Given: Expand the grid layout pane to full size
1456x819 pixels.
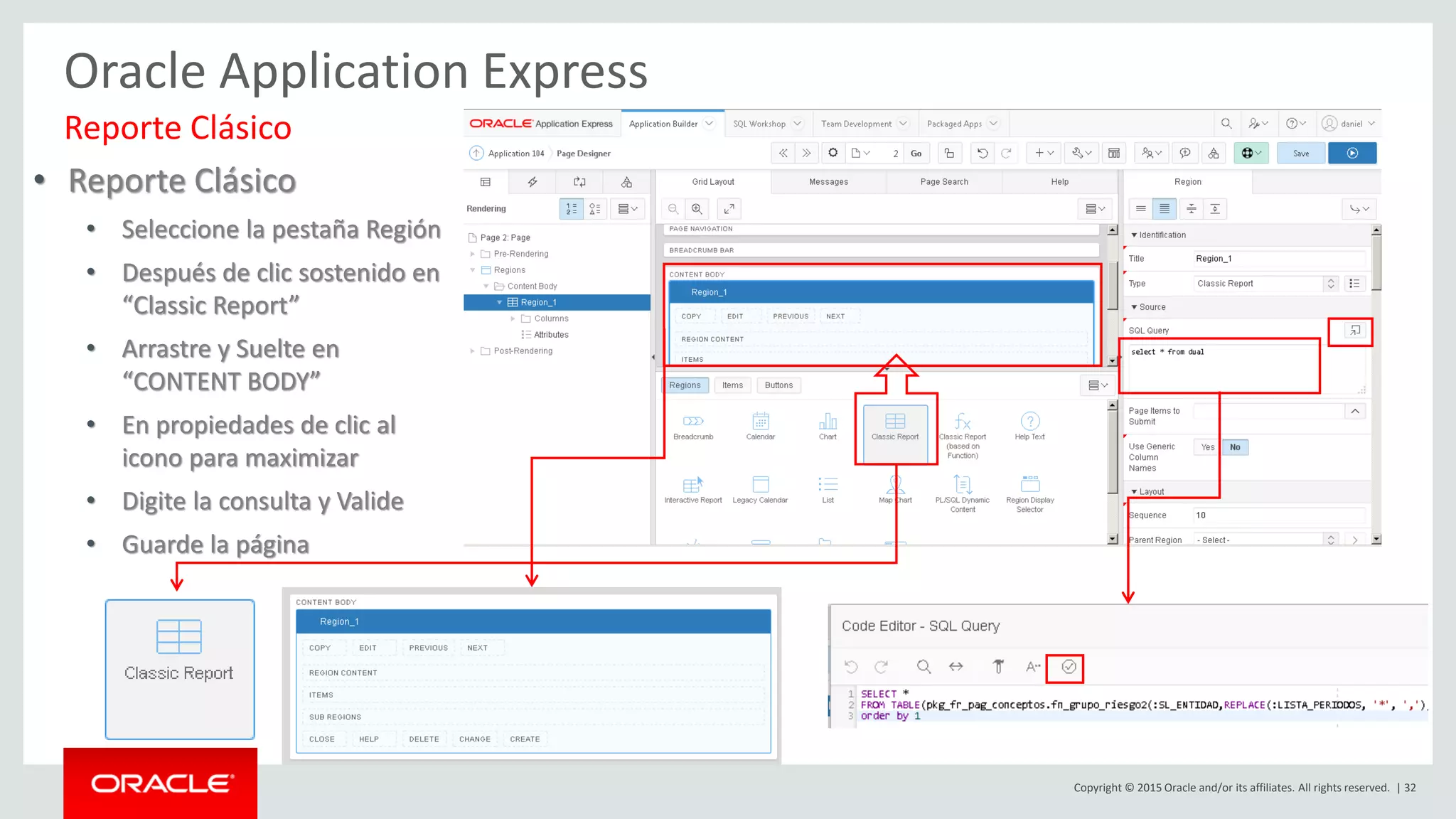Looking at the screenshot, I should pyautogui.click(x=729, y=209).
